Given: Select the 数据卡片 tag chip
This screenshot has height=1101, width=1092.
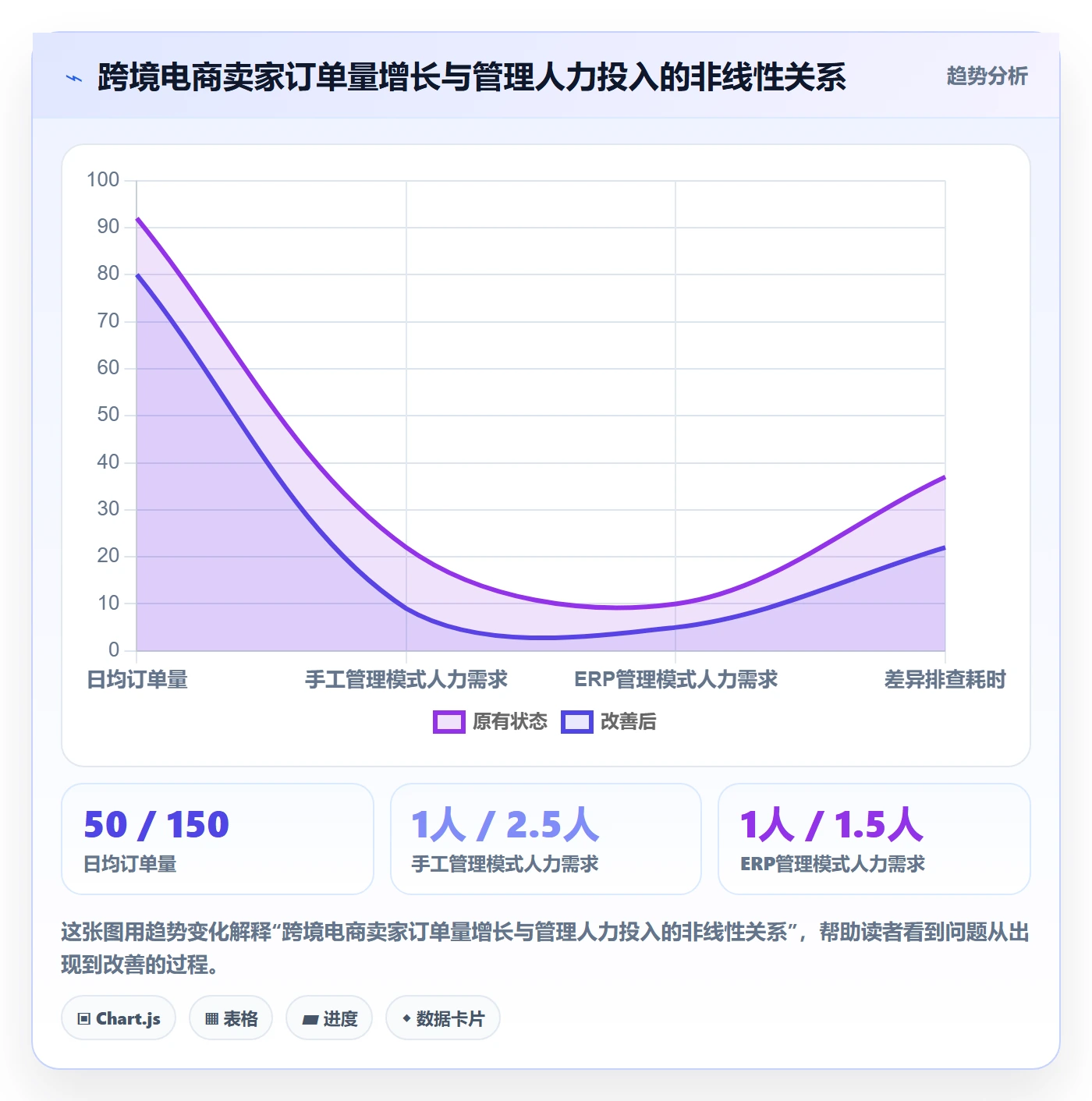Looking at the screenshot, I should [443, 1018].
